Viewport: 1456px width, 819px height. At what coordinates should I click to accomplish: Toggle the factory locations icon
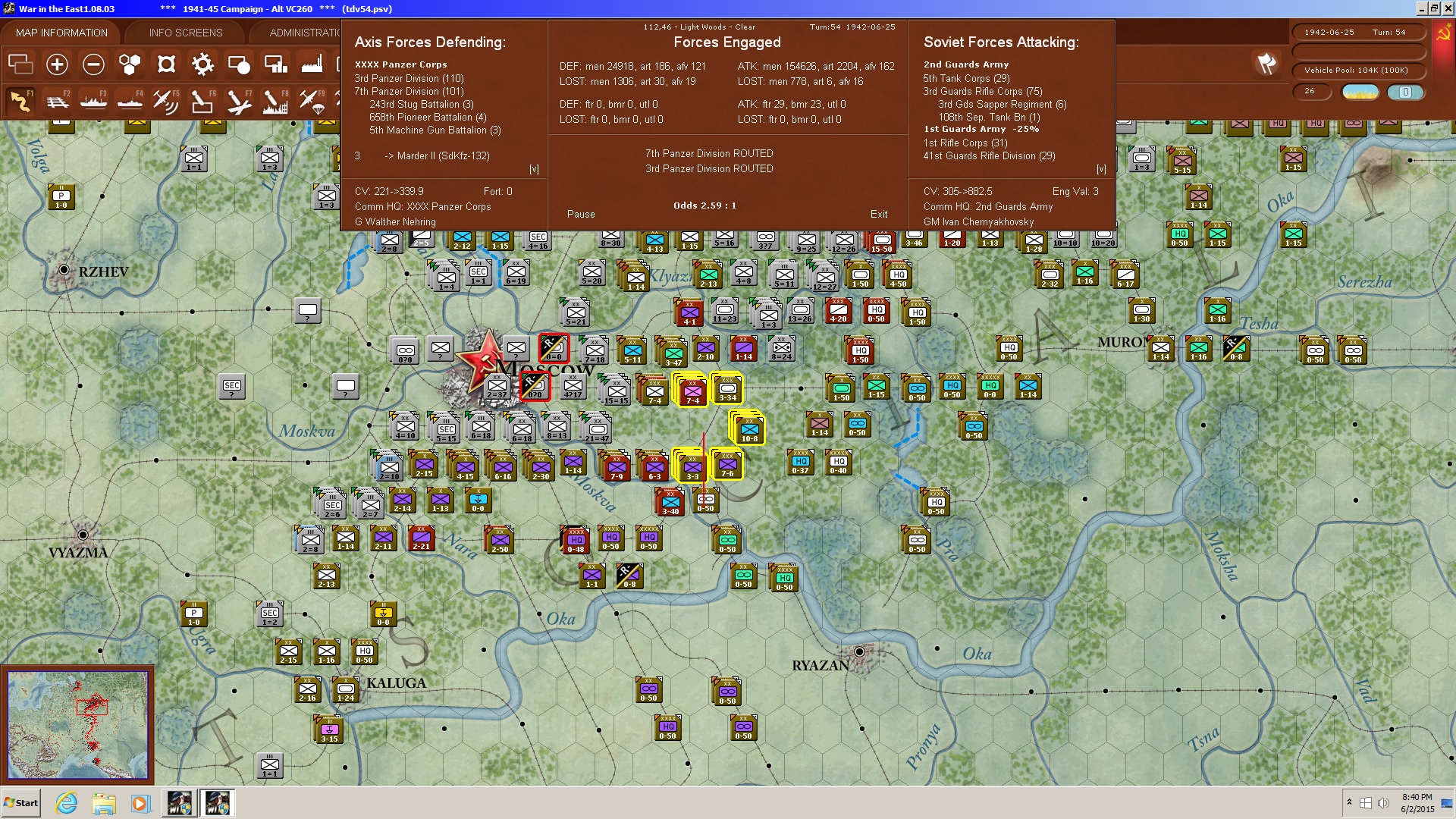[x=312, y=64]
